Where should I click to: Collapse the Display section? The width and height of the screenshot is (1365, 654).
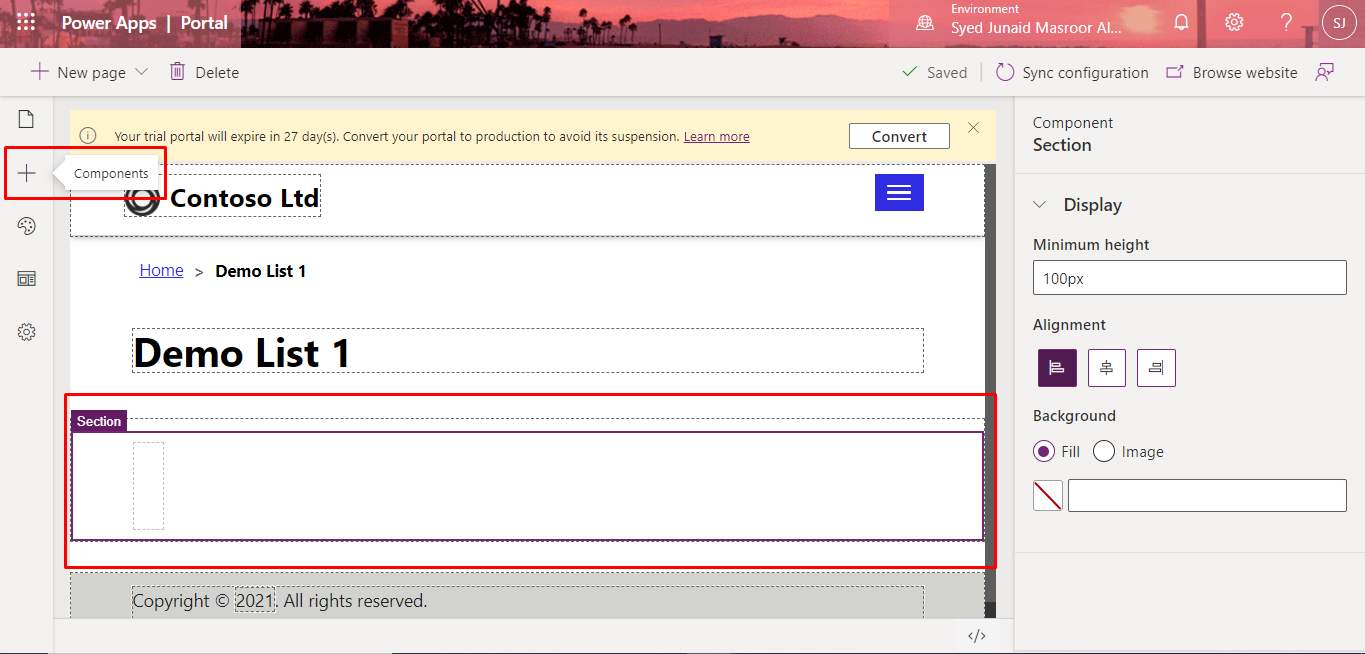tap(1040, 204)
